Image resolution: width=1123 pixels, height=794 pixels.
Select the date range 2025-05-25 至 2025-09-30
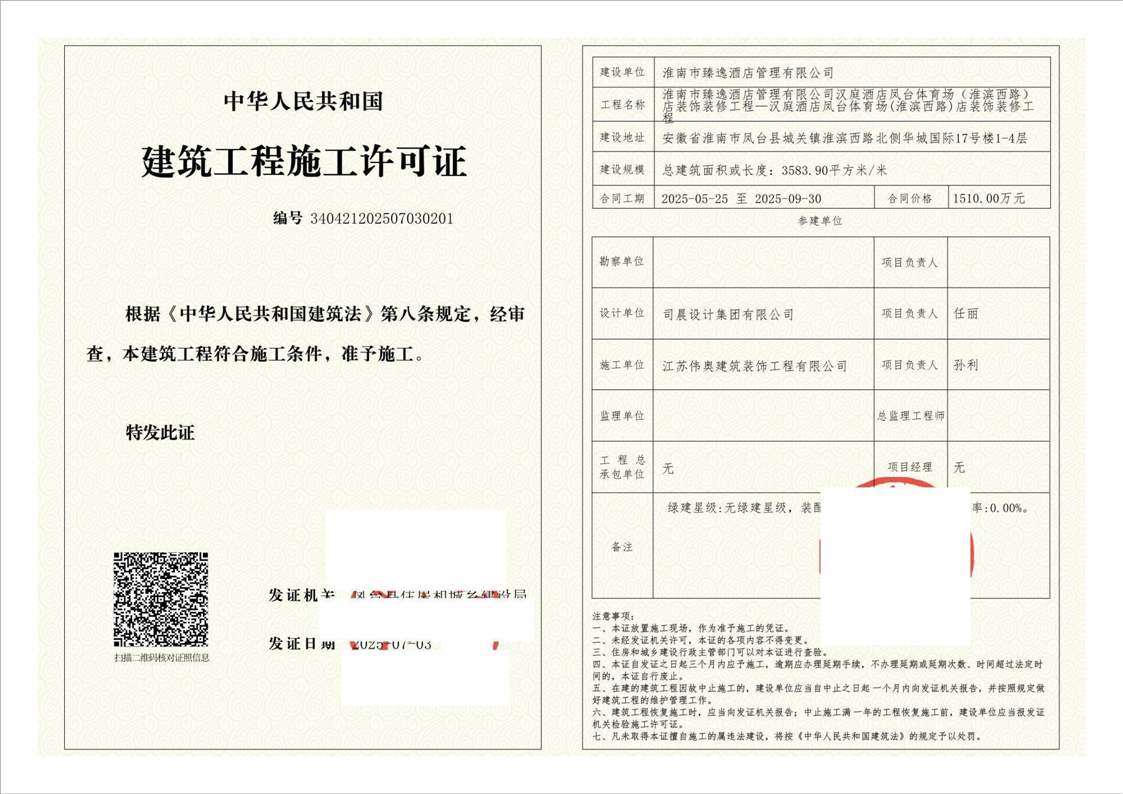741,198
